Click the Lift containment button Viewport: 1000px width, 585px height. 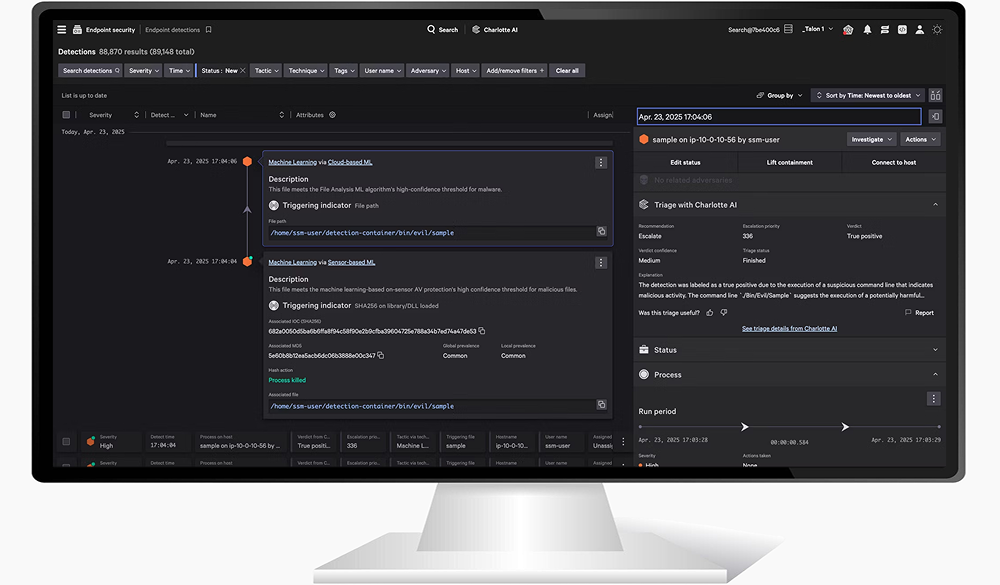[790, 162]
